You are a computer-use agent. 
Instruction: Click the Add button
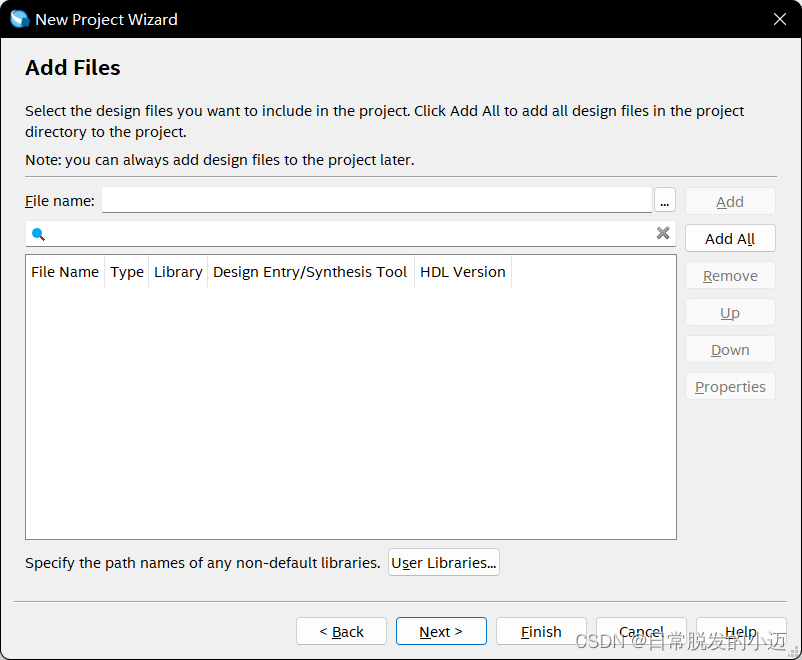[x=730, y=202]
